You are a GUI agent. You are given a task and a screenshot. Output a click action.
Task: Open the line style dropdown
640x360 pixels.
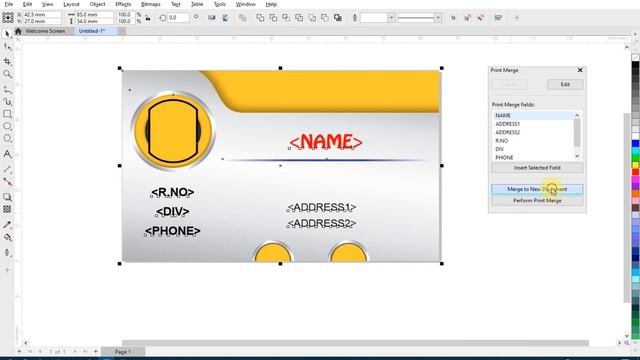tap(438, 18)
